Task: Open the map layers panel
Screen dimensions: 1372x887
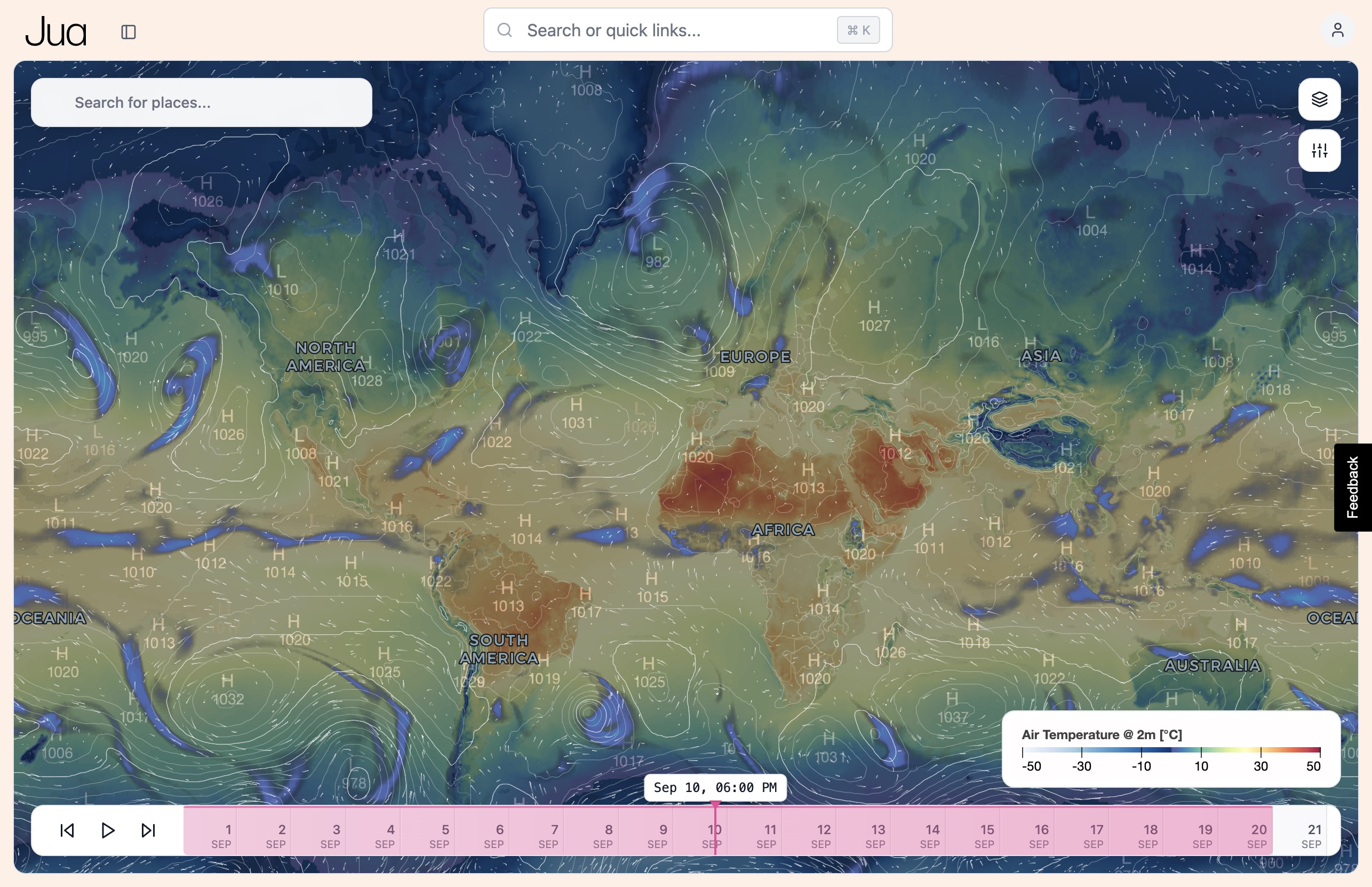Action: [1320, 99]
